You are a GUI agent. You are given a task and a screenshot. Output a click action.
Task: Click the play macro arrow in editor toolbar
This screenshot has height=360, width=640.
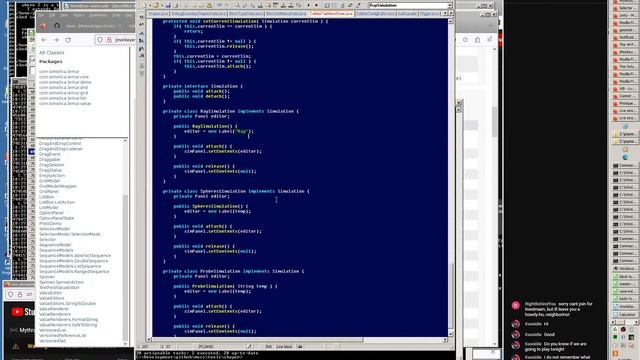(308, 6)
